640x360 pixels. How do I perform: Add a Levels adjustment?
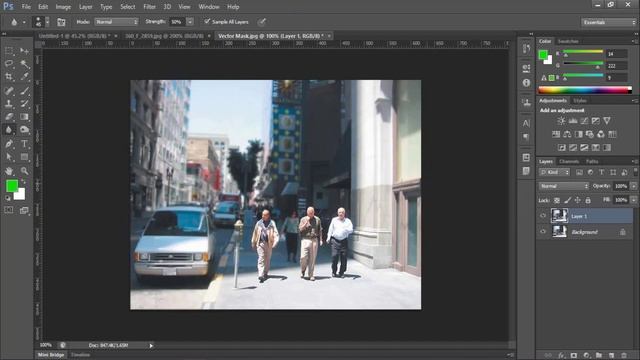pyautogui.click(x=573, y=121)
